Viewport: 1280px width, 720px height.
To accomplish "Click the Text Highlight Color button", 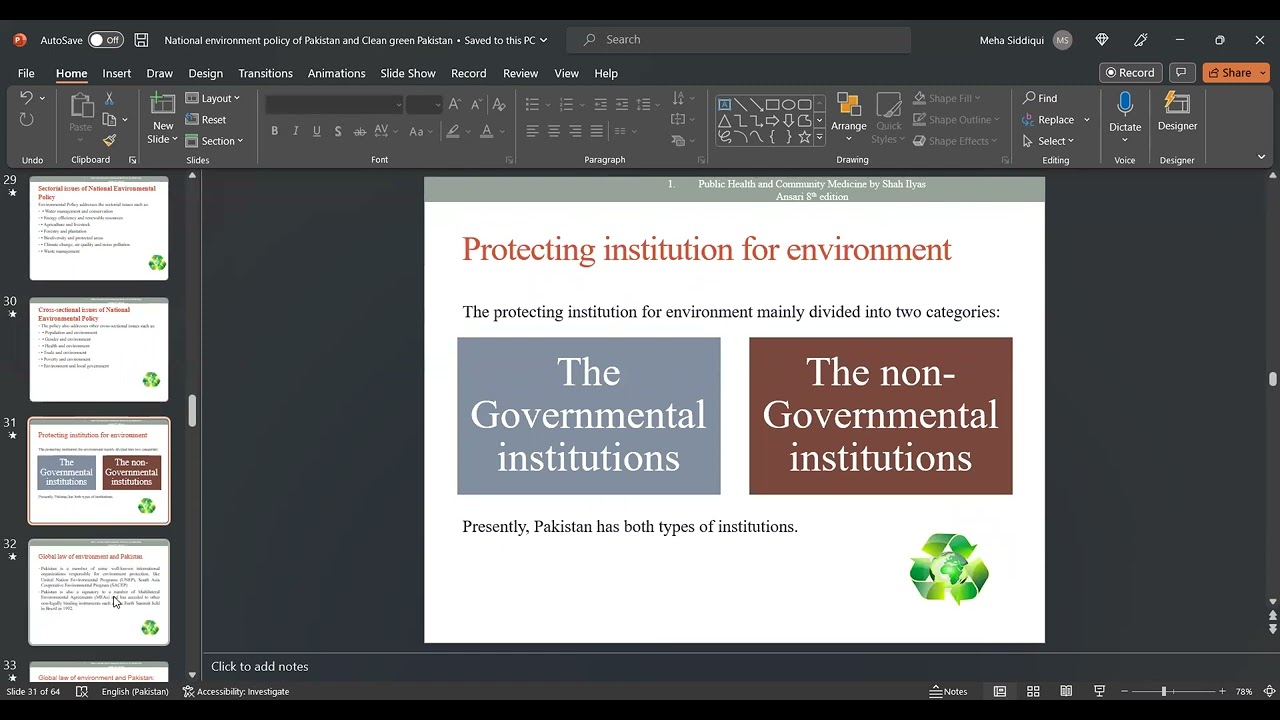I will (453, 131).
